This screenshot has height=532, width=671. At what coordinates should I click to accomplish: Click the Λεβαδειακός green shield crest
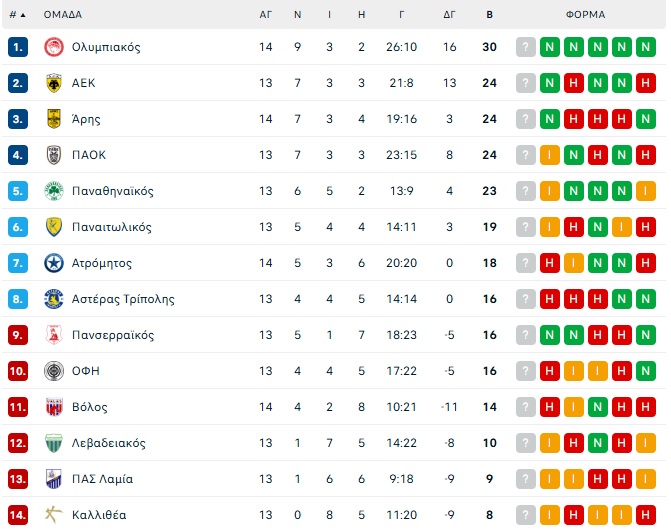(x=54, y=443)
